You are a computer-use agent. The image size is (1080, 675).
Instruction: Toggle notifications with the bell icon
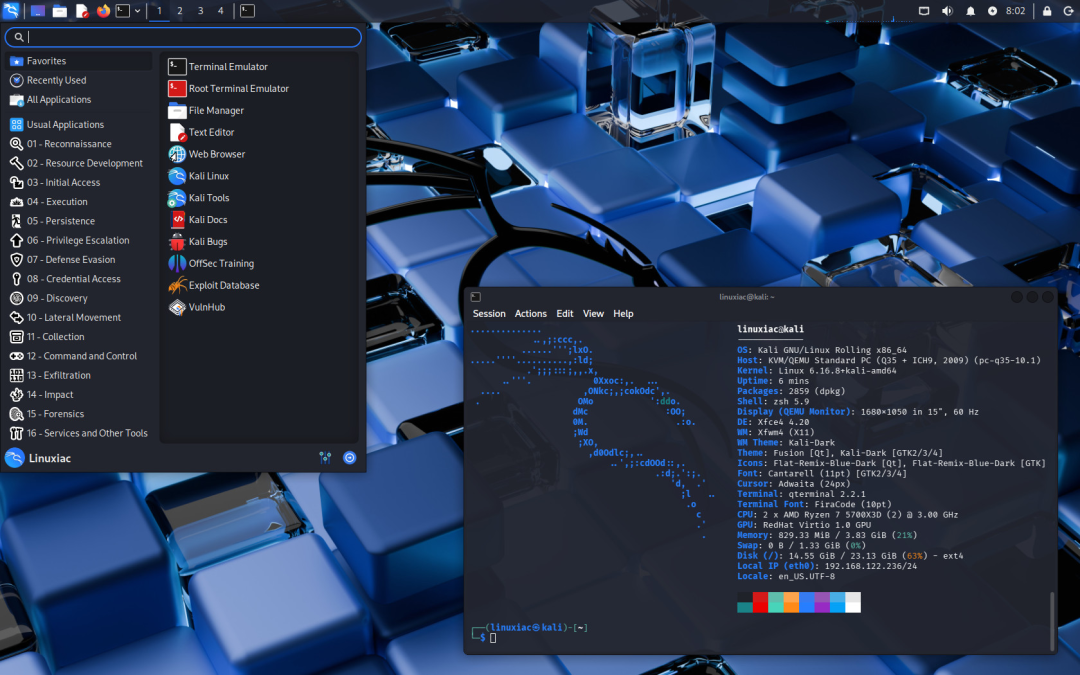(968, 11)
